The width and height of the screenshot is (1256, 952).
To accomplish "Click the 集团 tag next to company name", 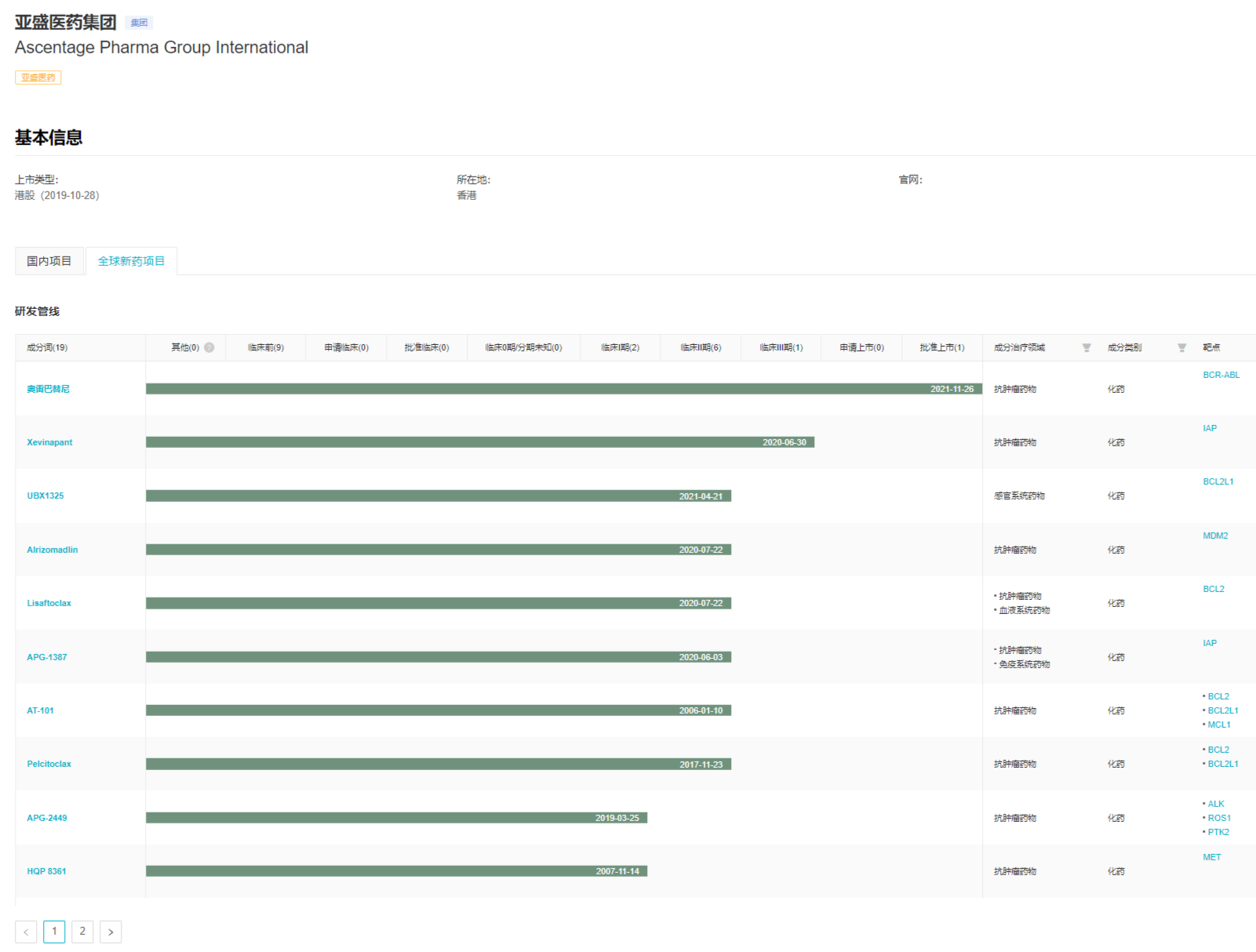I will pyautogui.click(x=139, y=23).
